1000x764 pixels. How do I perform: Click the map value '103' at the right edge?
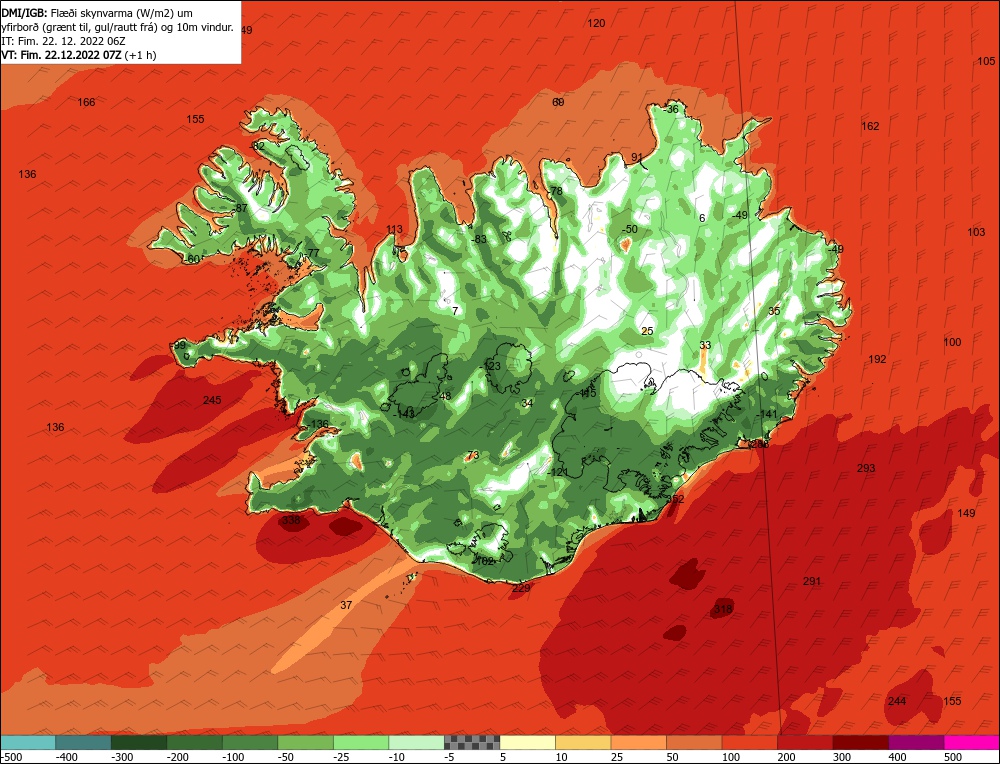(976, 232)
